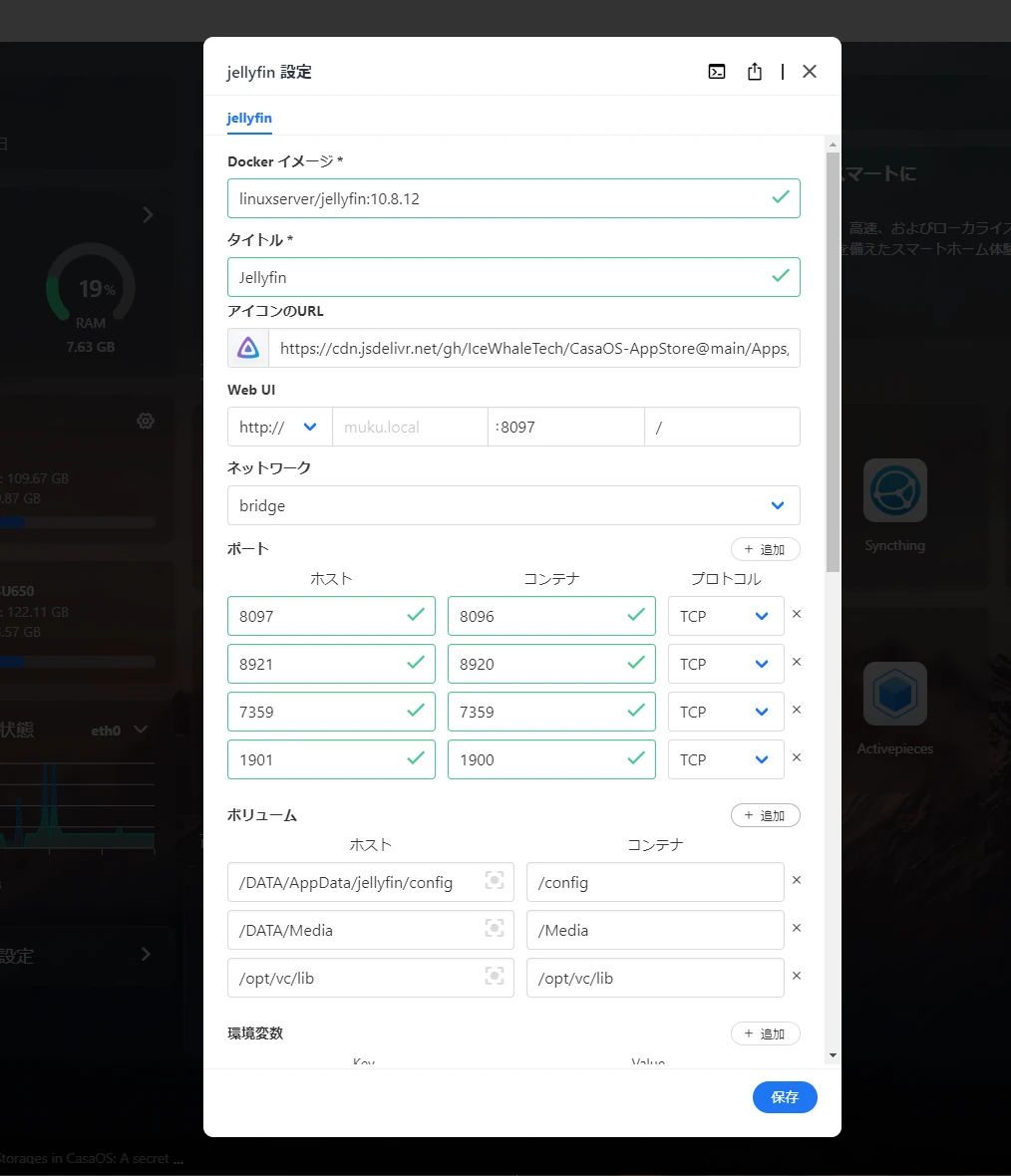Click the scrollbar down arrow

click(833, 1055)
